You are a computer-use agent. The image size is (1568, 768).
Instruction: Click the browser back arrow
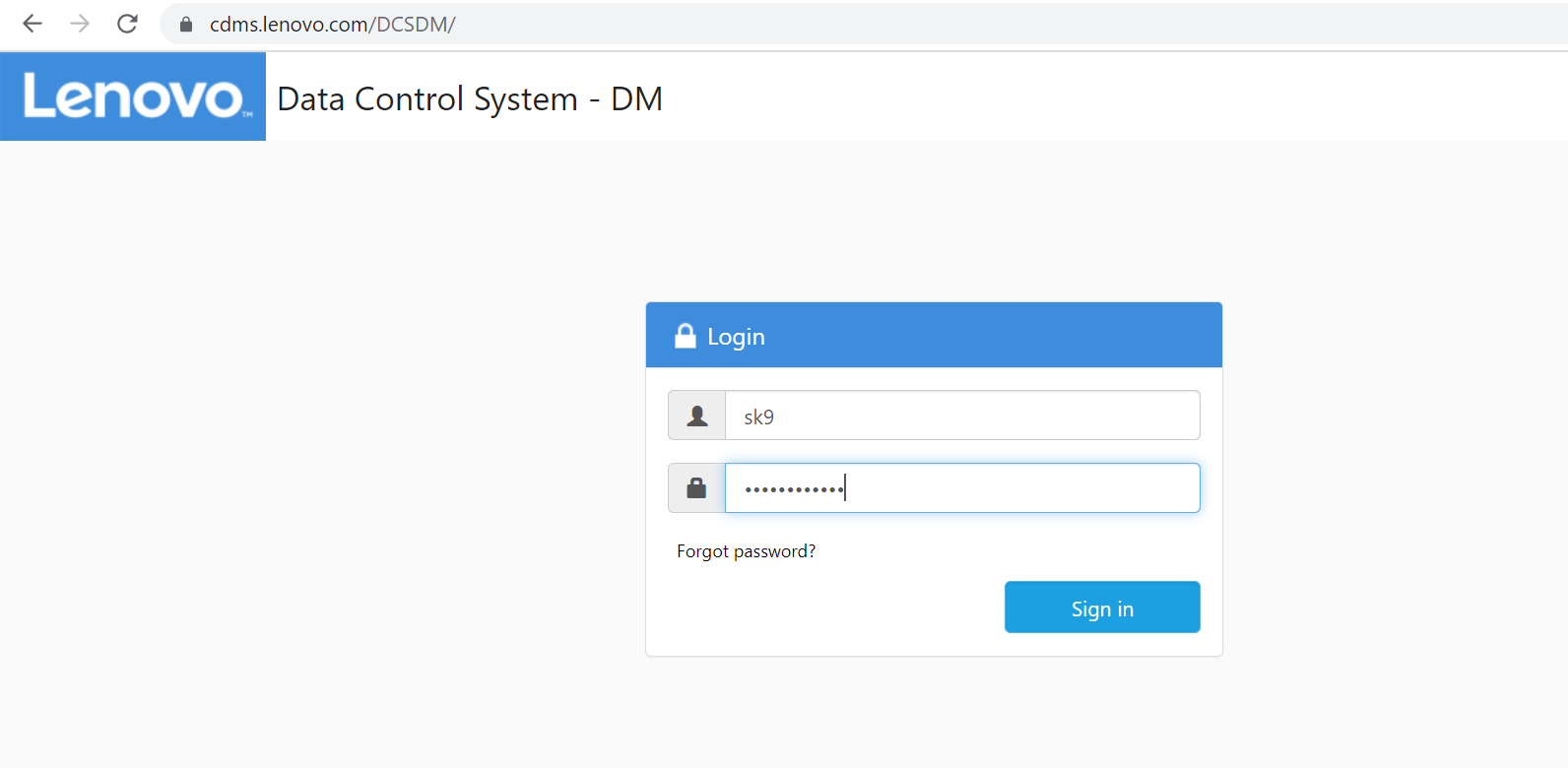point(33,24)
